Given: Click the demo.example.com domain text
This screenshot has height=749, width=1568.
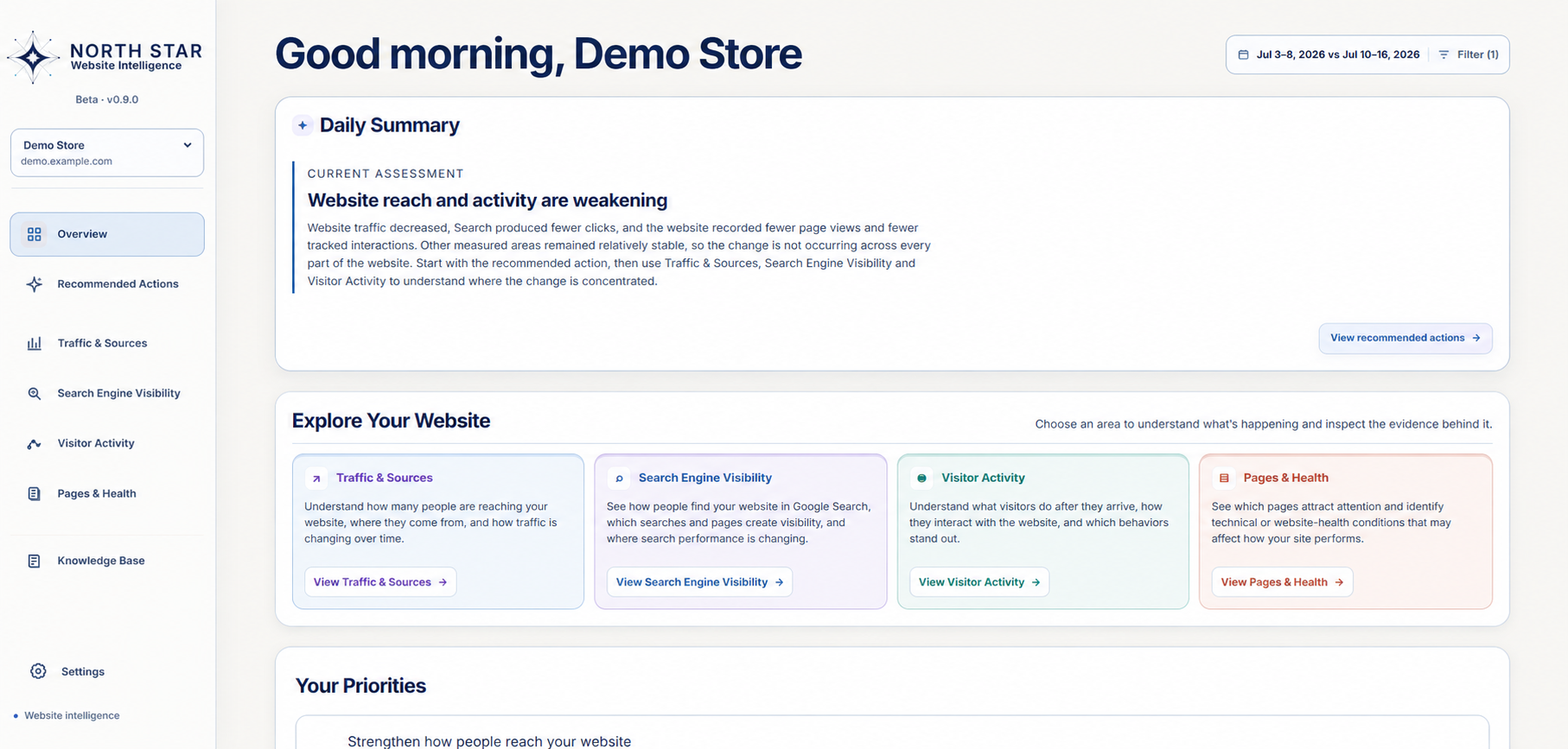Looking at the screenshot, I should point(67,162).
